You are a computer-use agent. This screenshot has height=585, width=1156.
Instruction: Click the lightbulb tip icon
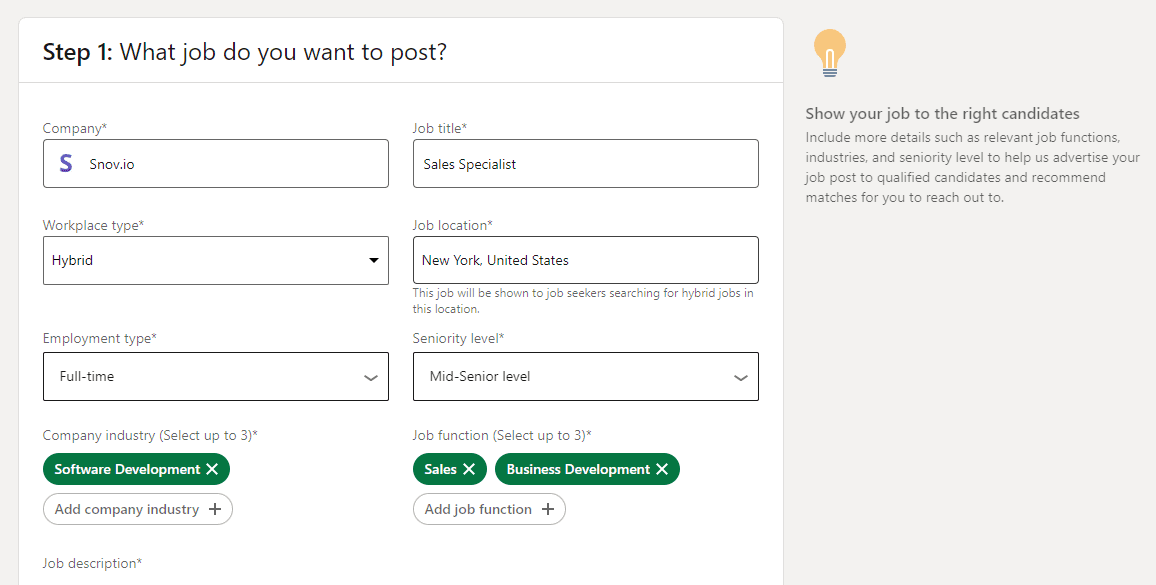coord(829,53)
